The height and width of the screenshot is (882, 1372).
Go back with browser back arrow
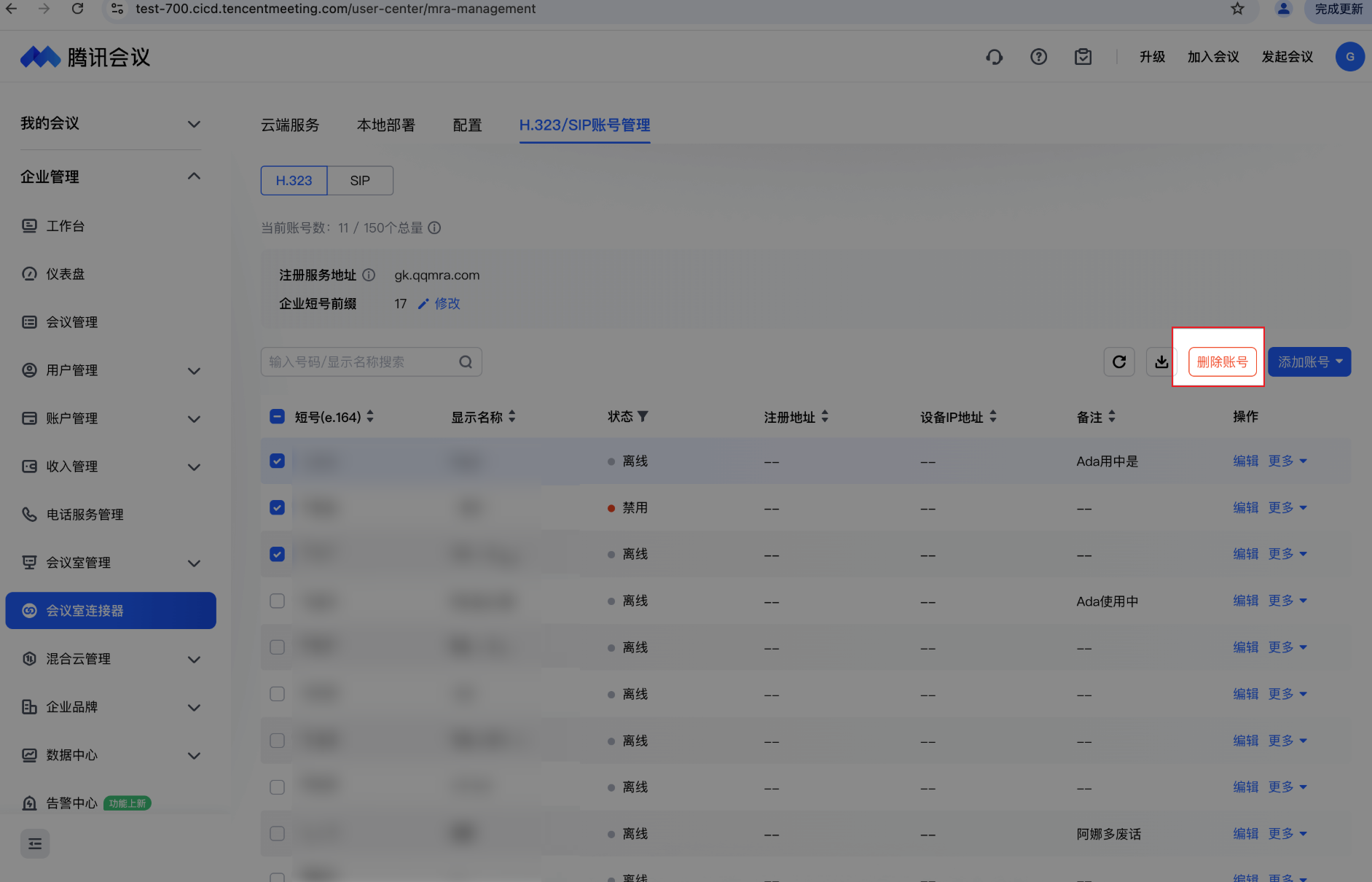(12, 9)
